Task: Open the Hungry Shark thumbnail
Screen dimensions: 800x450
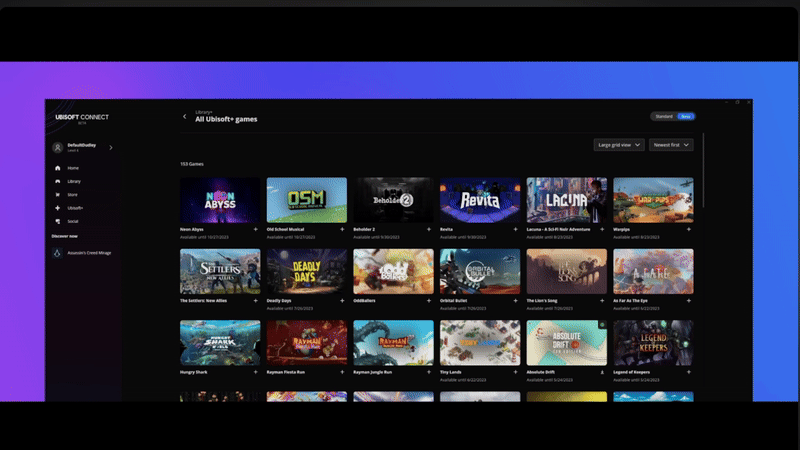Action: click(x=220, y=343)
